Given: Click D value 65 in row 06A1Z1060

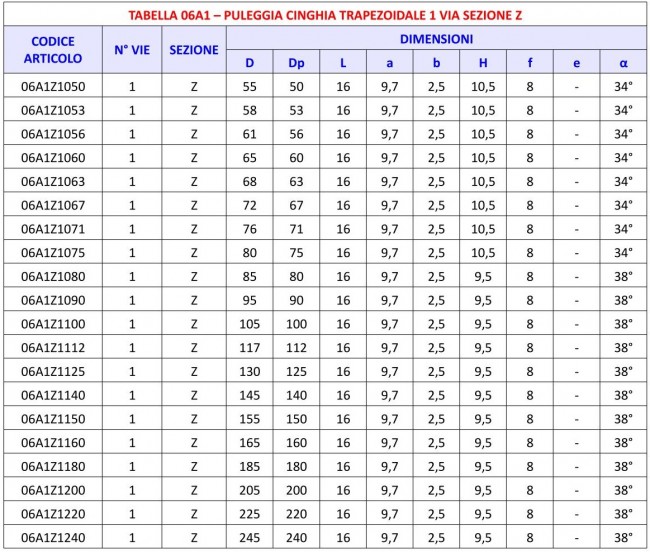Looking at the screenshot, I should pos(250,158).
